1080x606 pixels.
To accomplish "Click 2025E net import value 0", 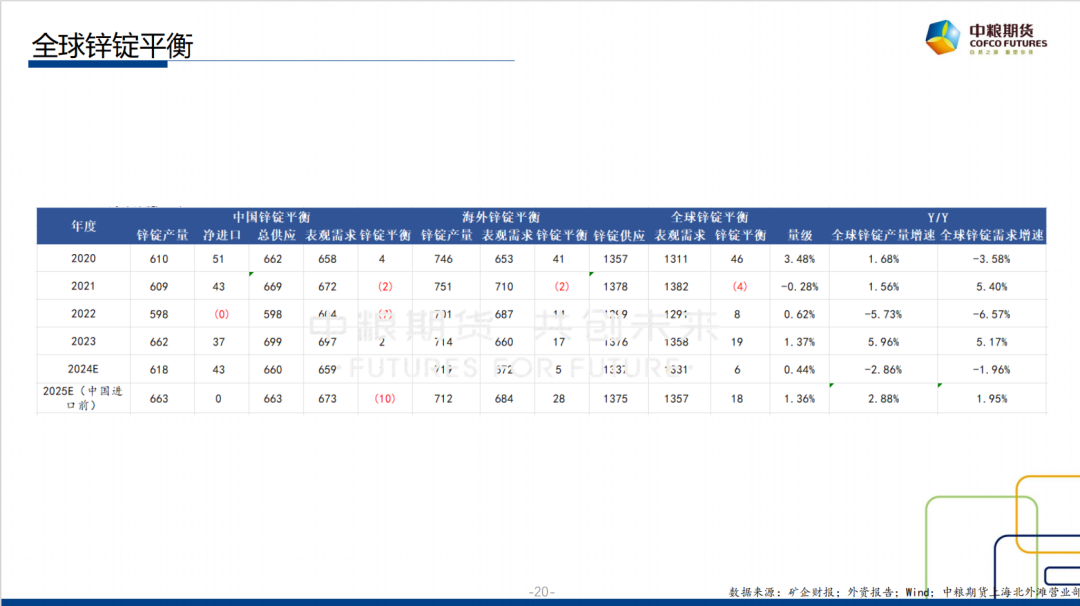I will (x=218, y=399).
